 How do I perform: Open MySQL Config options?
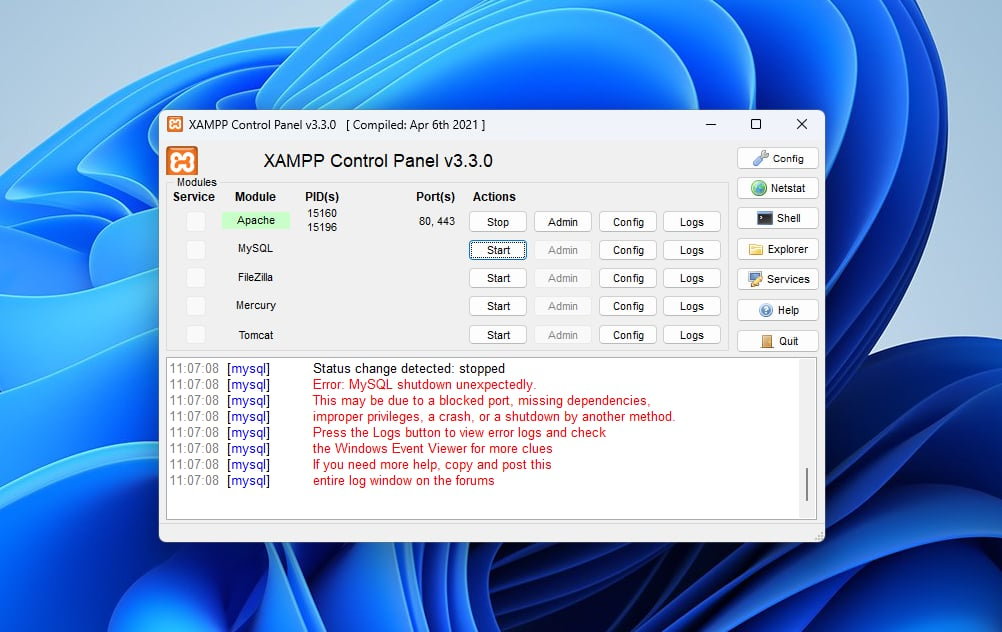point(628,250)
